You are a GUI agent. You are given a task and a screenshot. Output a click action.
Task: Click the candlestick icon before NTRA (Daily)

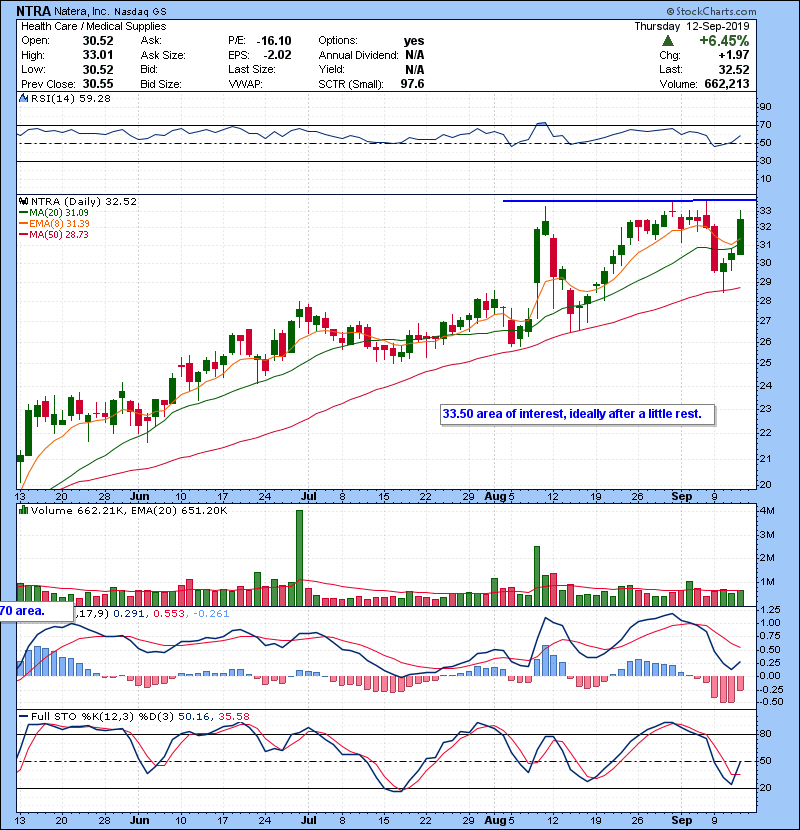tap(23, 201)
